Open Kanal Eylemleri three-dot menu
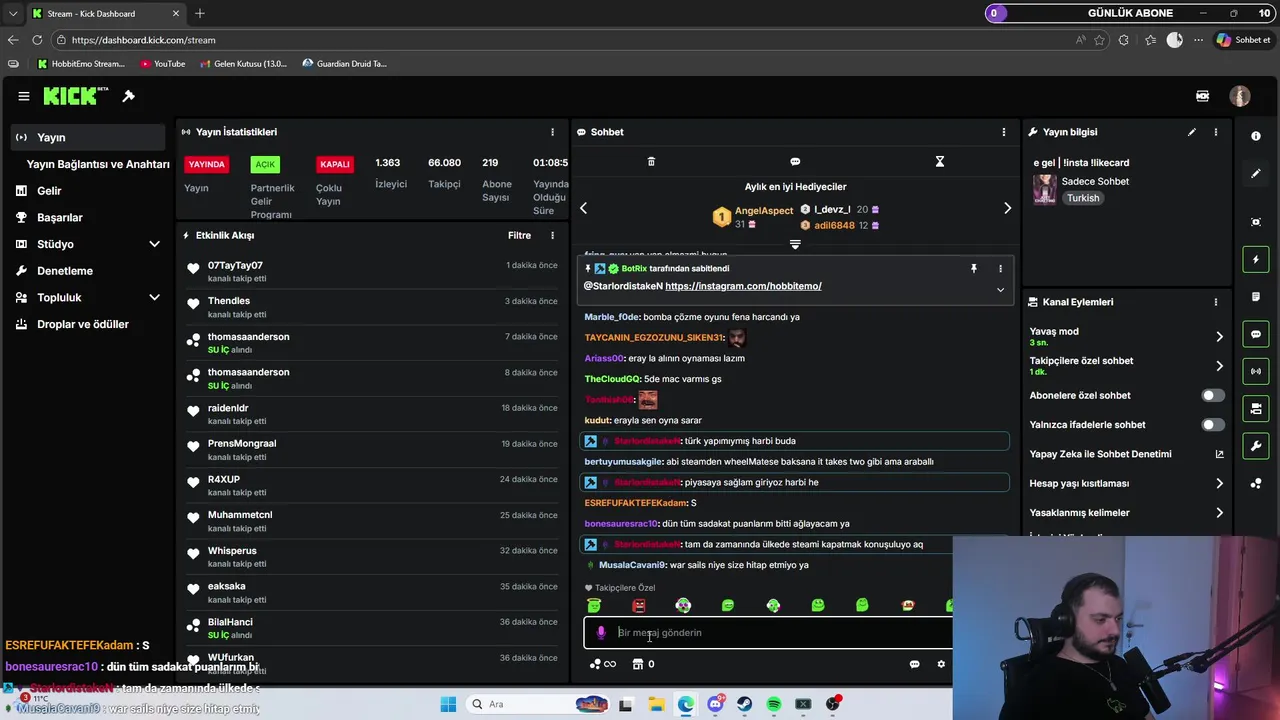The height and width of the screenshot is (720, 1280). 1216,302
